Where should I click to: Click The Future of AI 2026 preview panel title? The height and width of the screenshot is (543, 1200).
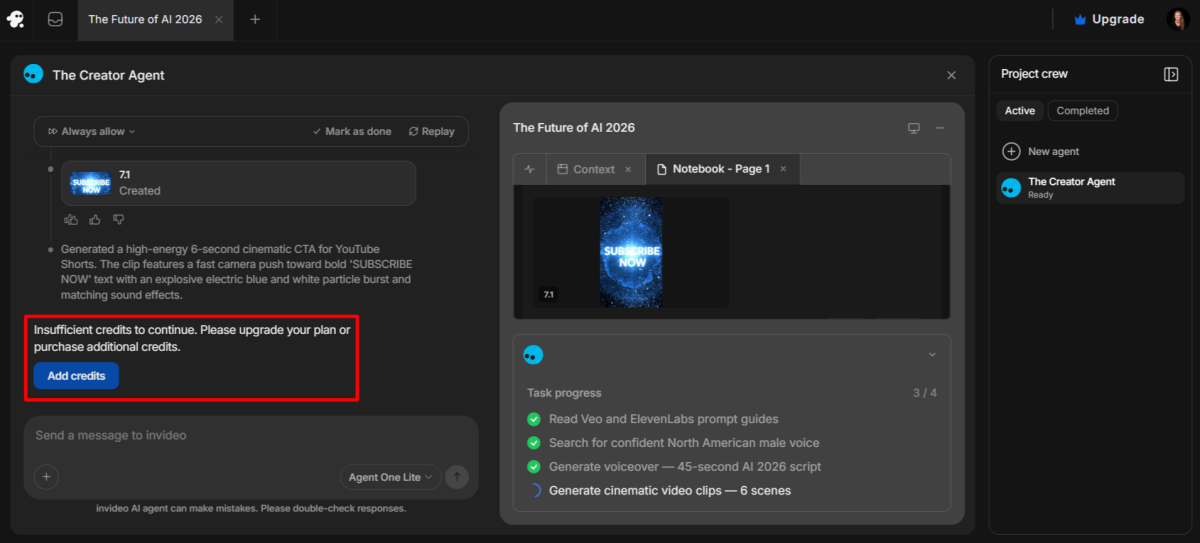click(x=574, y=128)
